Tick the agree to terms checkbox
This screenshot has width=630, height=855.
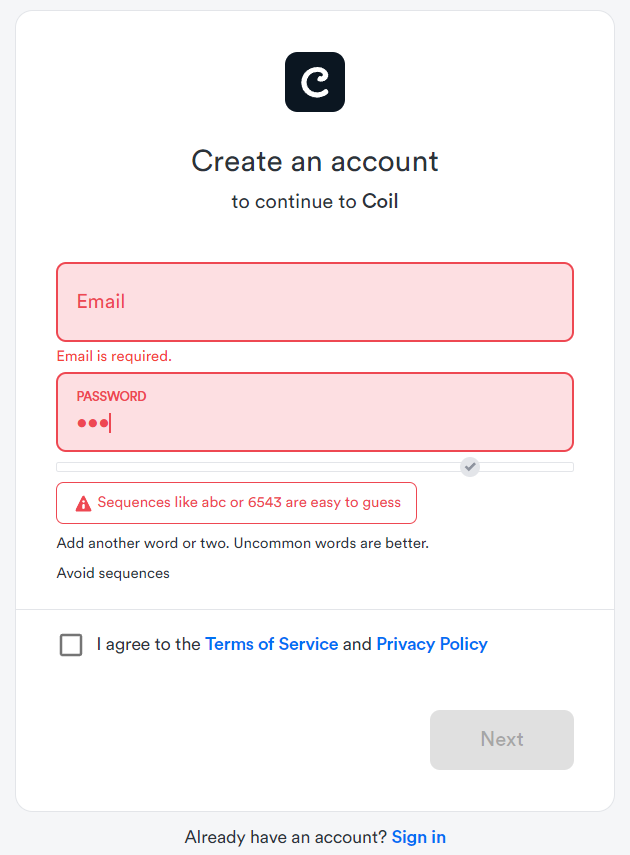coord(71,645)
